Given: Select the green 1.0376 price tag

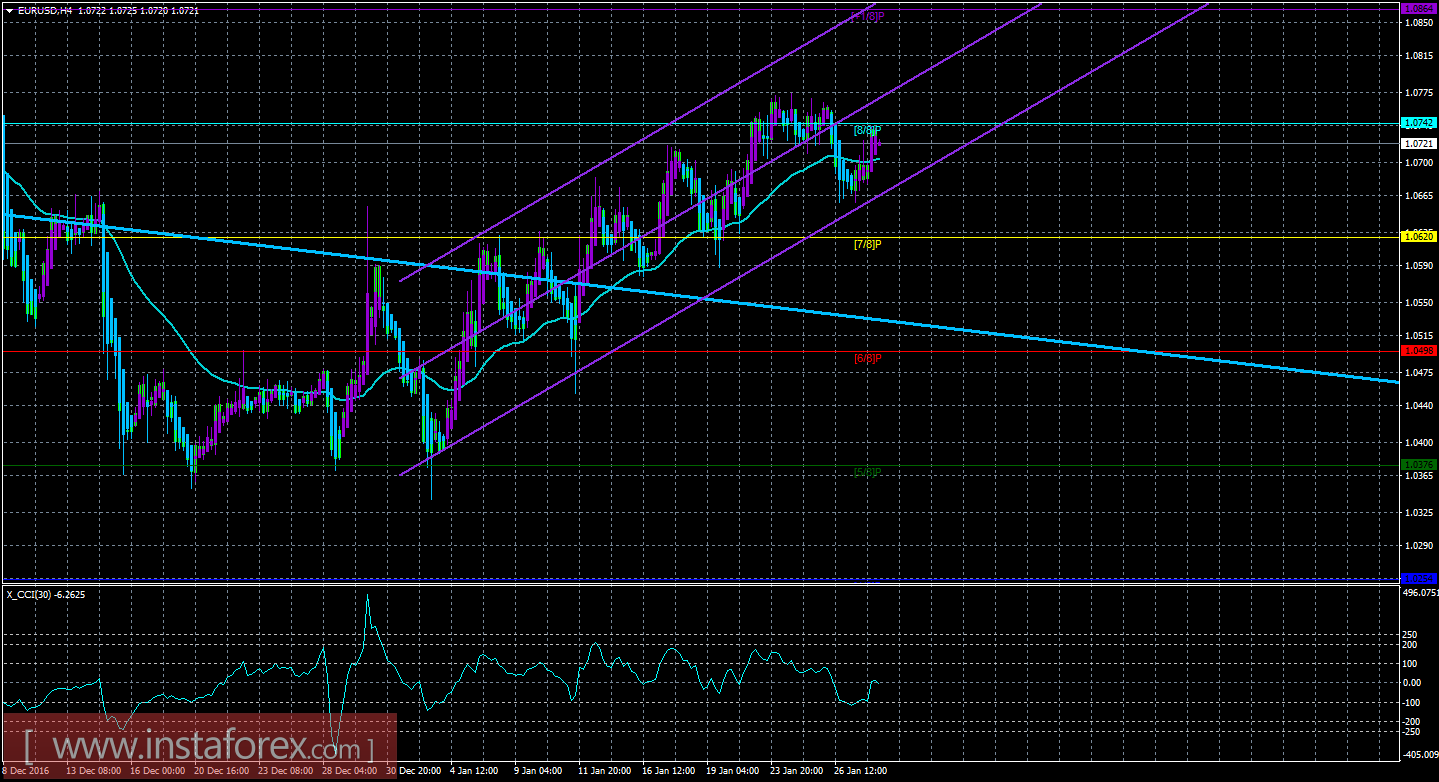Looking at the screenshot, I should click(x=1419, y=464).
